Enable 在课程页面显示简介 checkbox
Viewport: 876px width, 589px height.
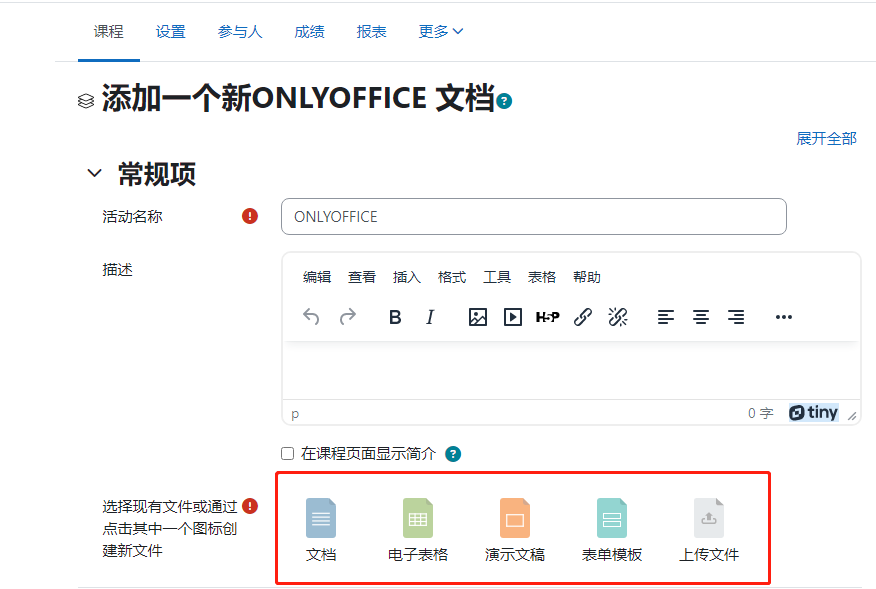pos(287,453)
